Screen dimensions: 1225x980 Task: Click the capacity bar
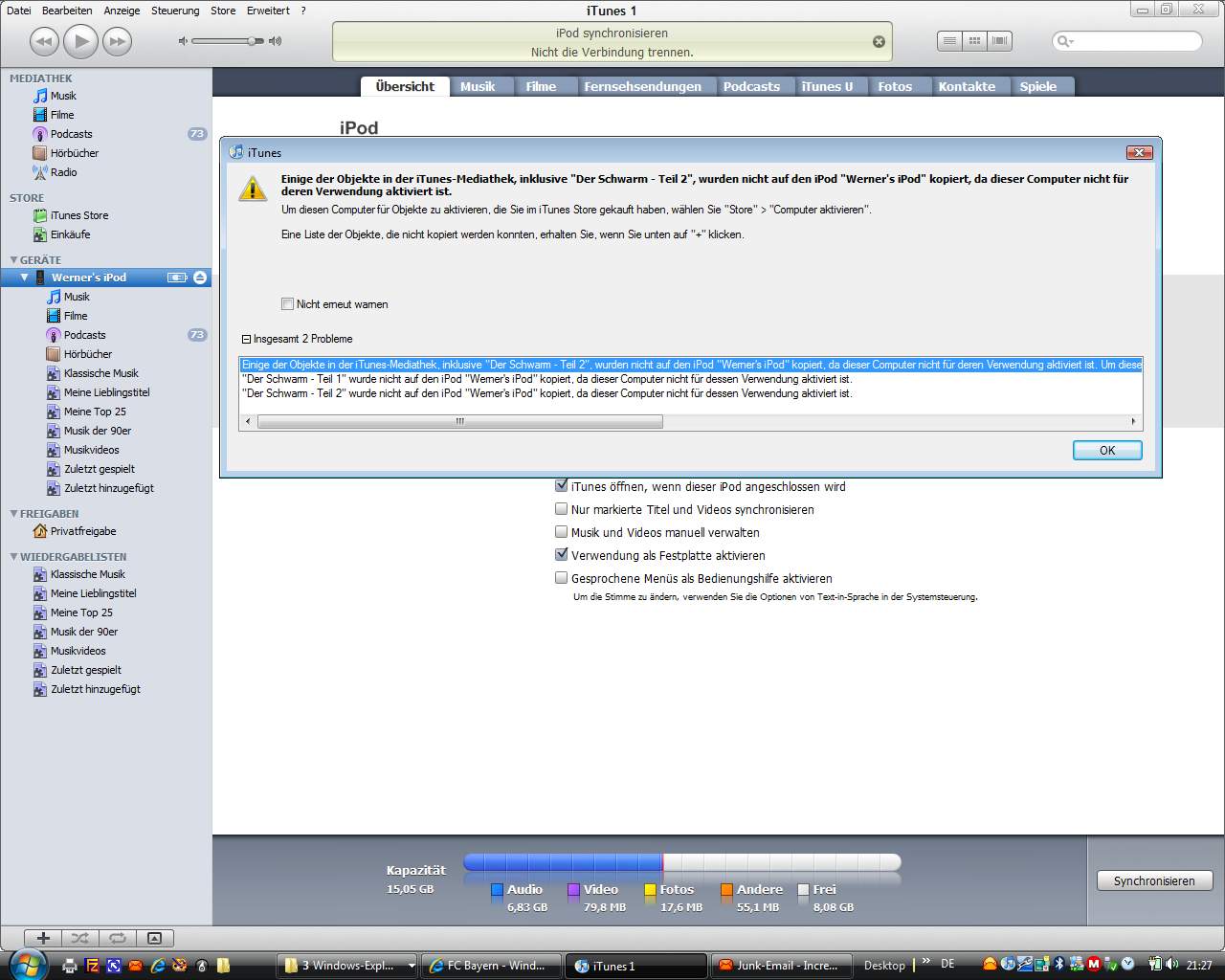coord(681,862)
